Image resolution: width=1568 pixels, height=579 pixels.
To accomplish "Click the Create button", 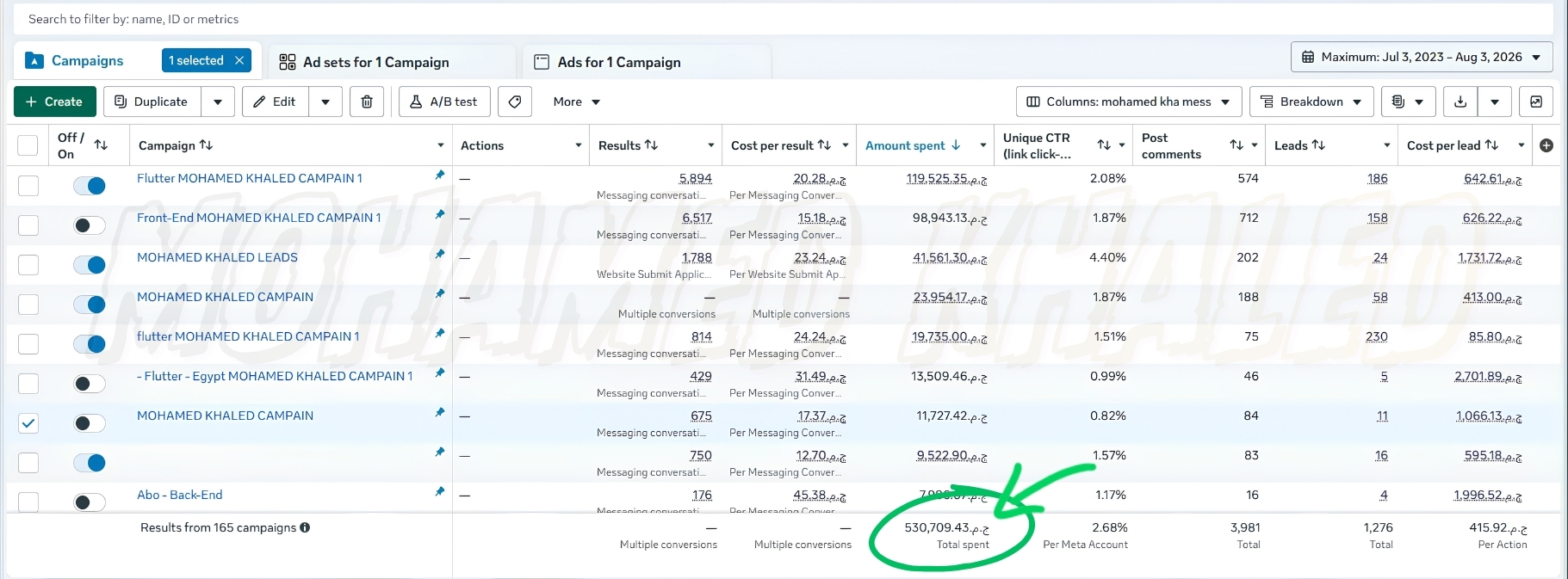I will [55, 102].
